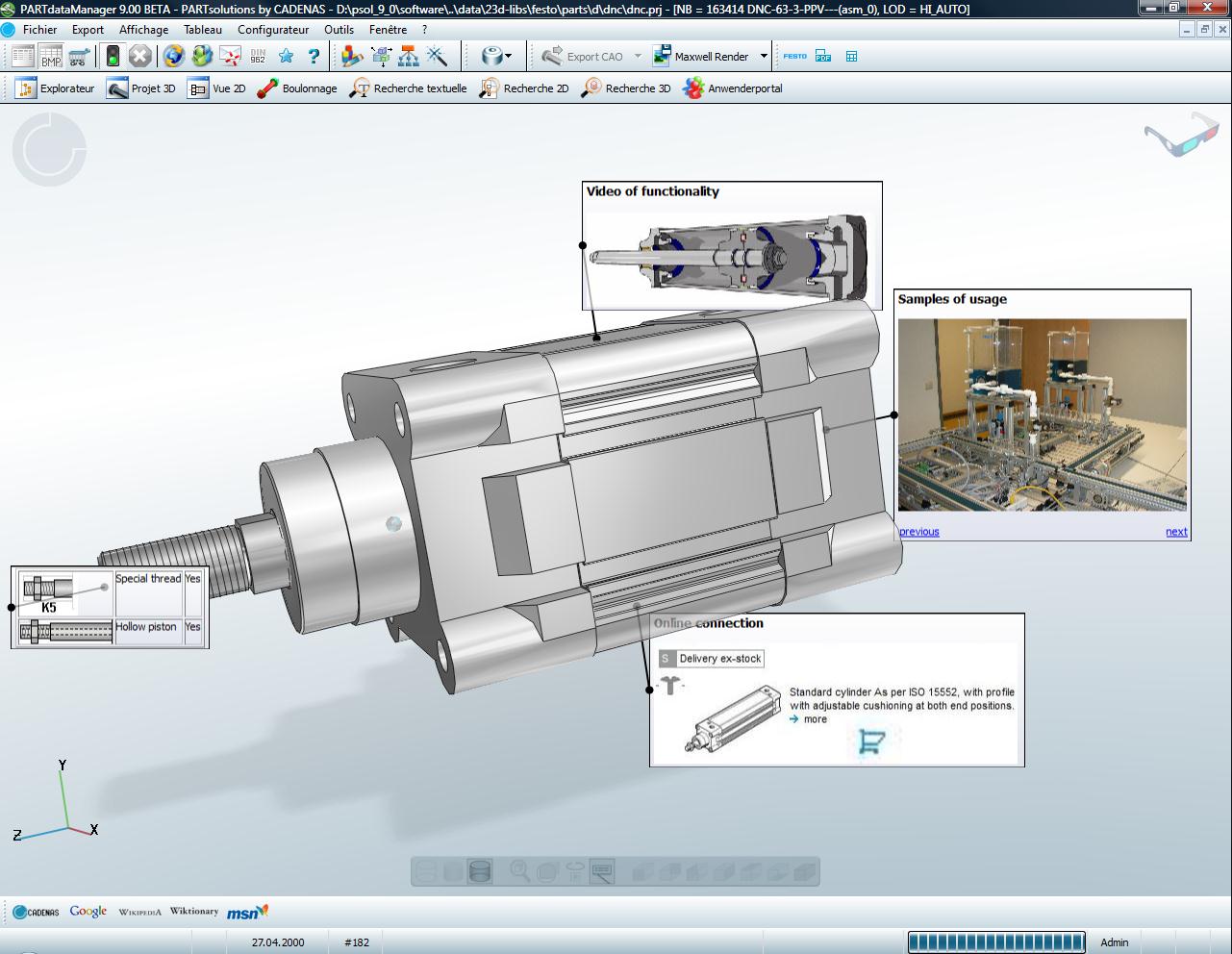The width and height of the screenshot is (1232, 954).
Task: Click the magnifier zoom icon in bottom view bar
Action: 519,871
